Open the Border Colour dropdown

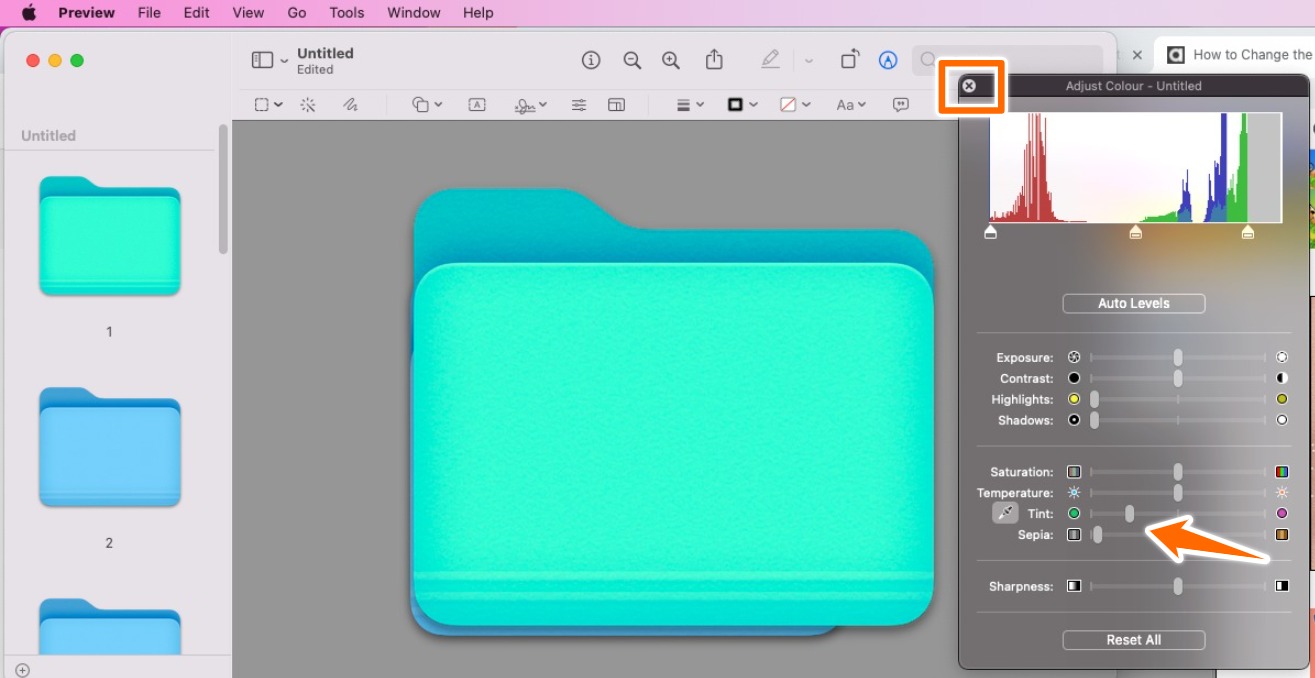click(x=742, y=104)
